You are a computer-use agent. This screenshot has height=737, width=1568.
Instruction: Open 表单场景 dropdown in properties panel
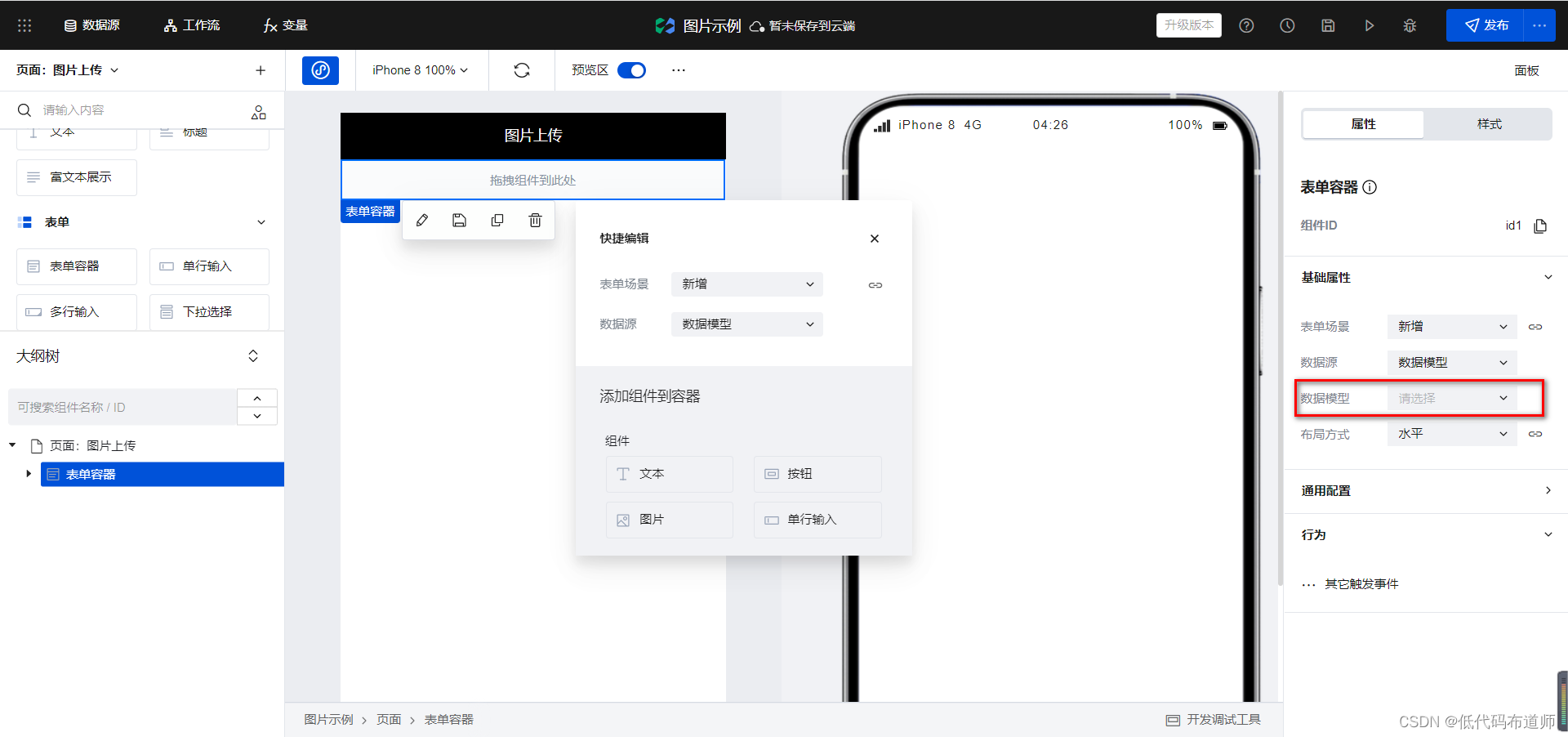click(x=1452, y=327)
